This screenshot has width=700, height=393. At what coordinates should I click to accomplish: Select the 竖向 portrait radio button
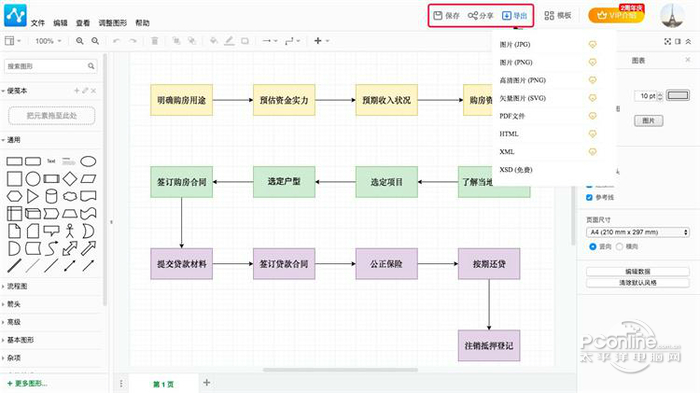click(593, 247)
